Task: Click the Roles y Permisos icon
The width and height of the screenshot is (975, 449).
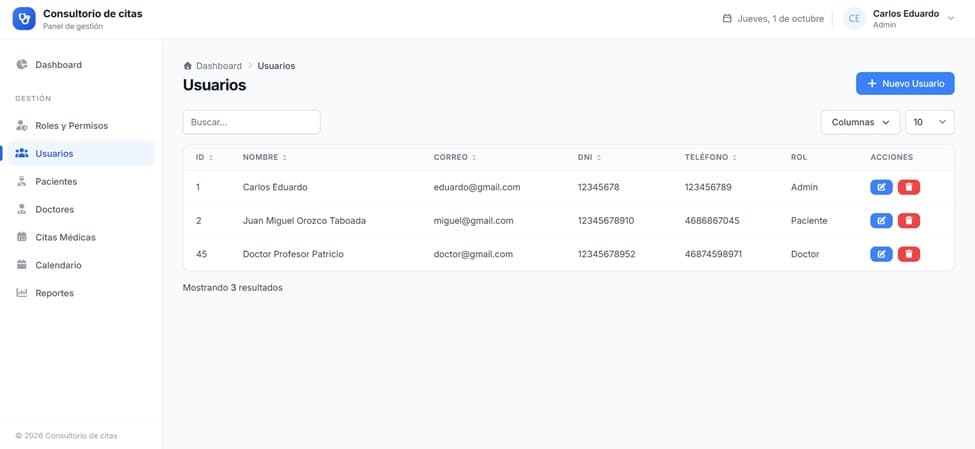Action: click(x=22, y=126)
